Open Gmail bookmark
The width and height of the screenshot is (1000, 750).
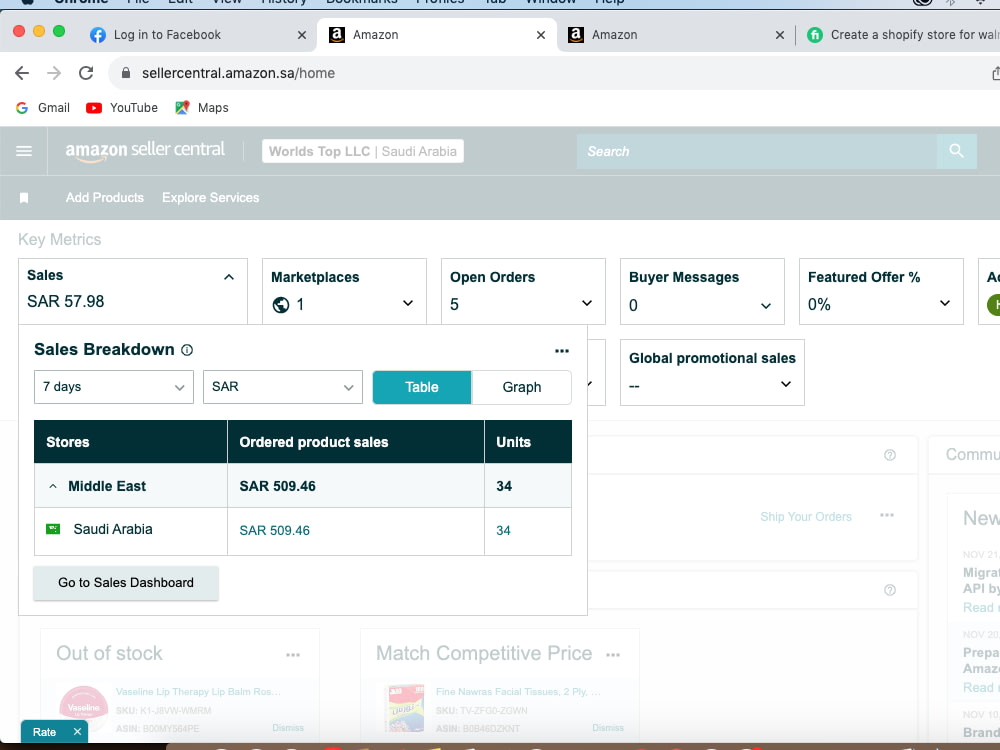(43, 108)
